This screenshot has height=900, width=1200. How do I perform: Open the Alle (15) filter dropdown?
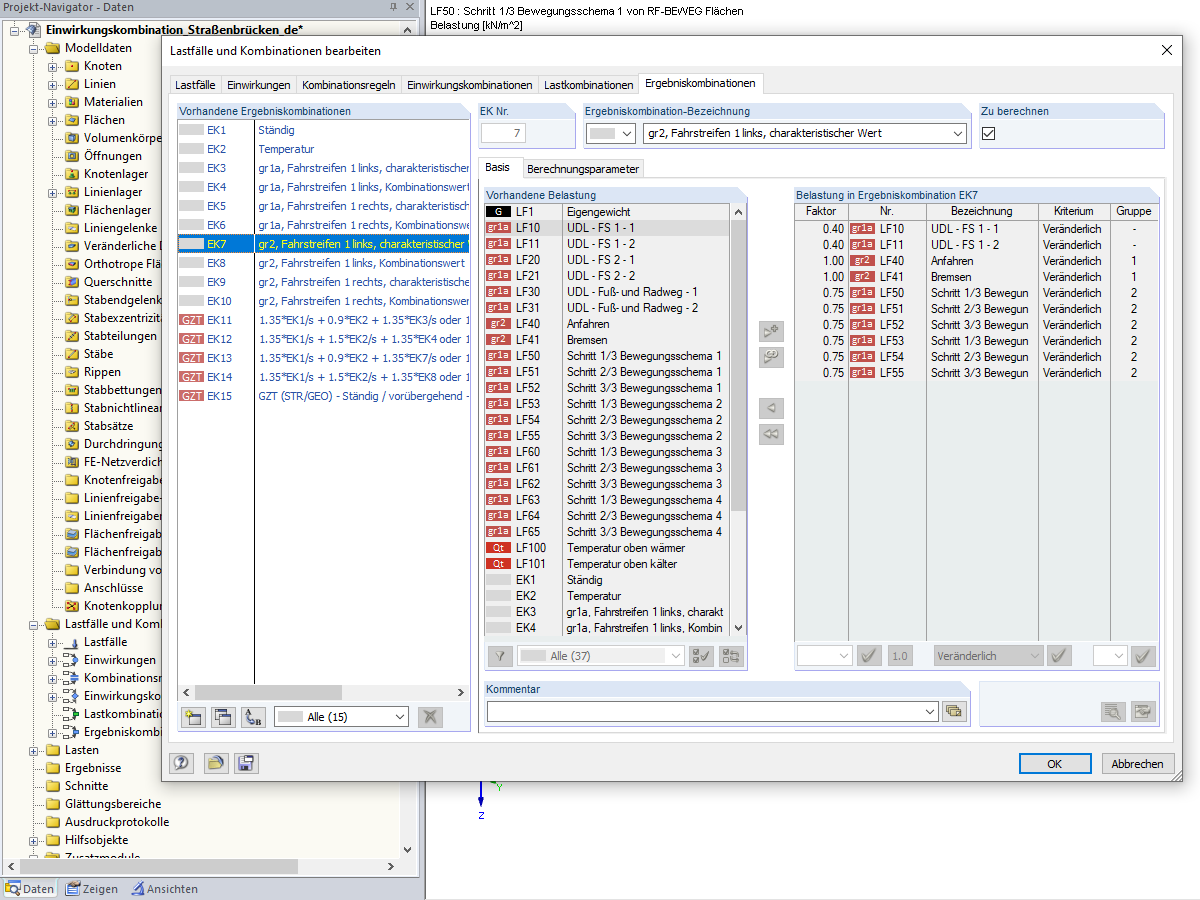tap(400, 716)
